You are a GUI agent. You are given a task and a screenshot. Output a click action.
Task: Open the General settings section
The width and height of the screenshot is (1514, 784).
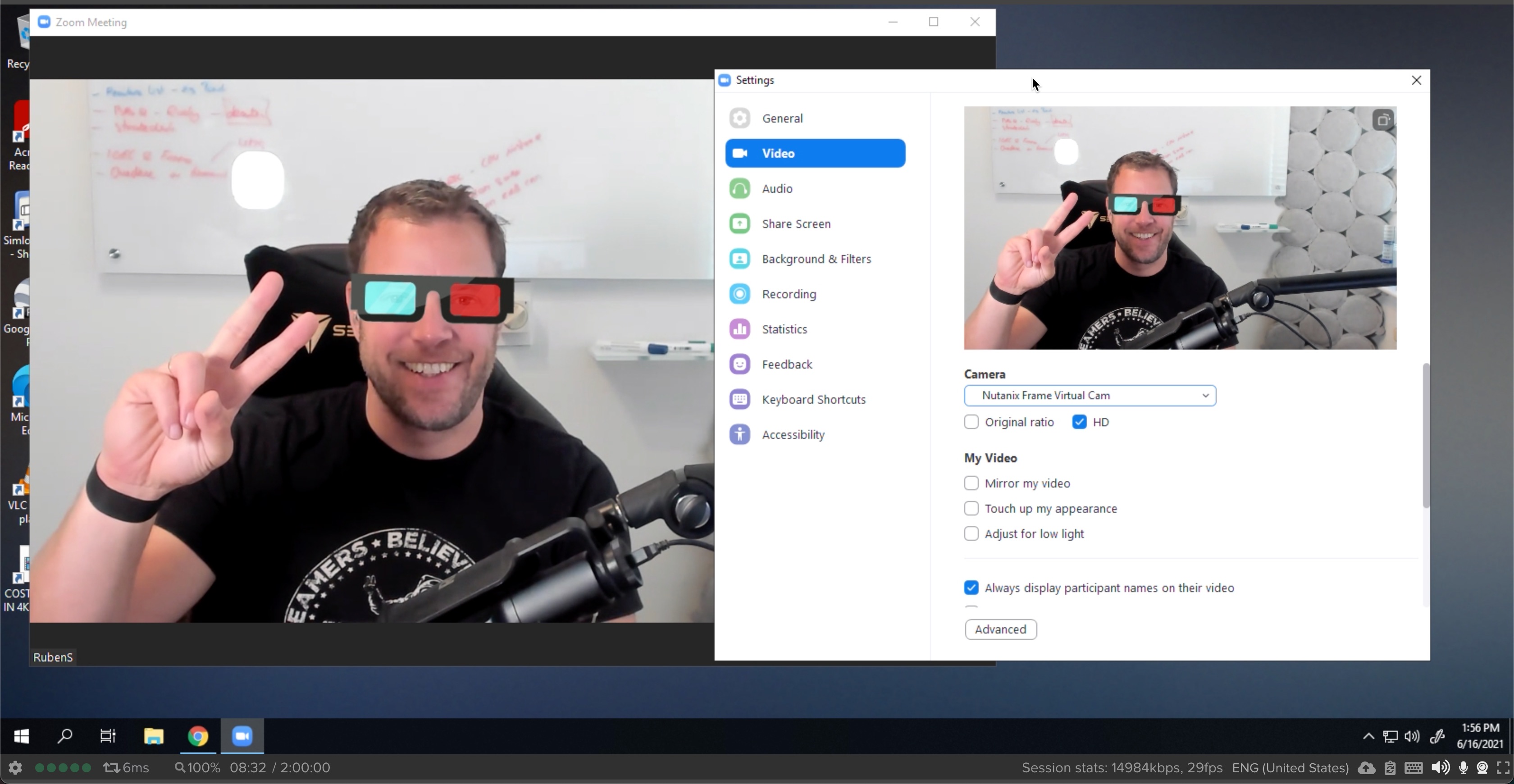pos(782,118)
